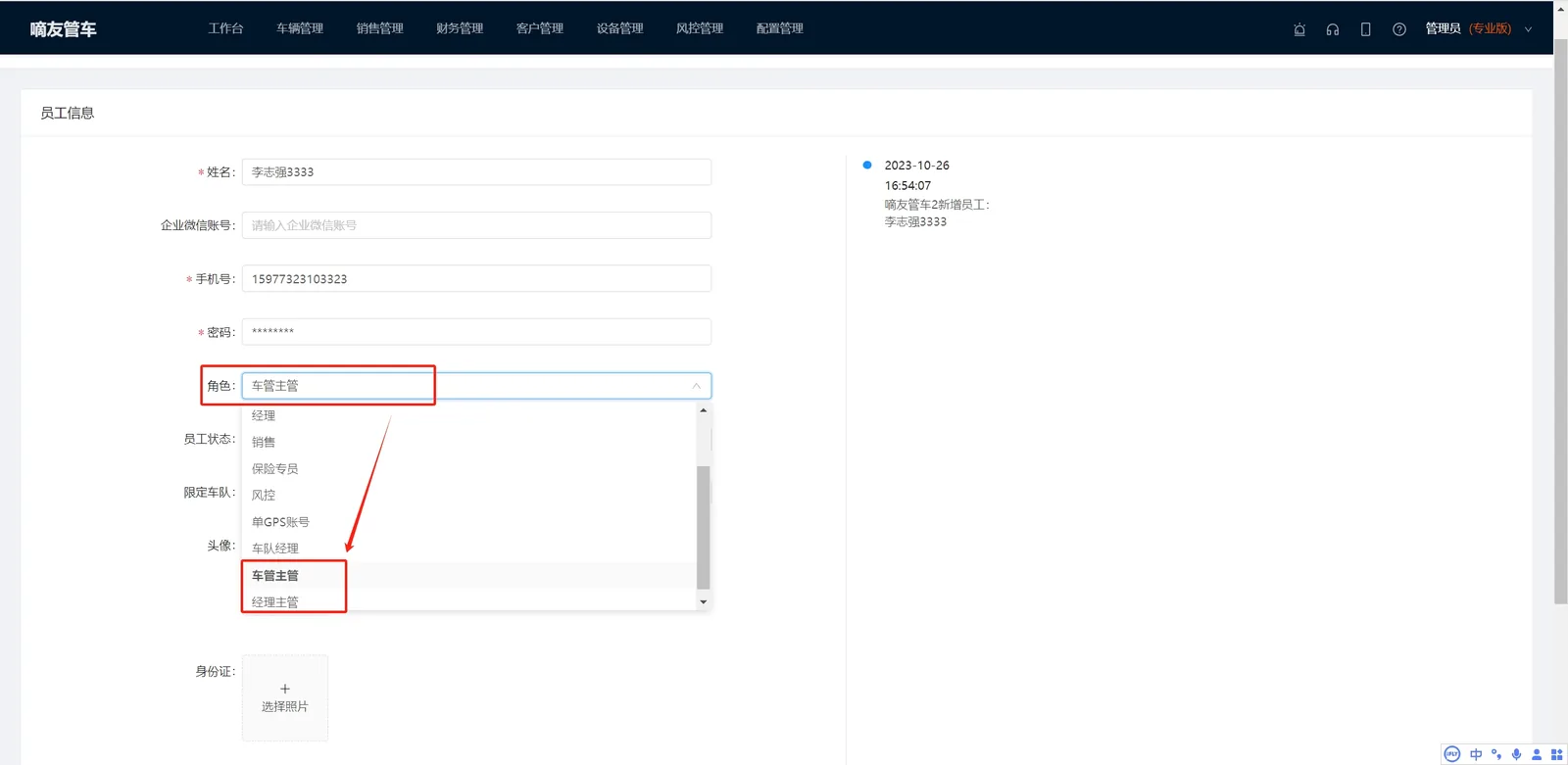Click the help question mark icon
Image resolution: width=1568 pixels, height=765 pixels.
click(x=1399, y=29)
